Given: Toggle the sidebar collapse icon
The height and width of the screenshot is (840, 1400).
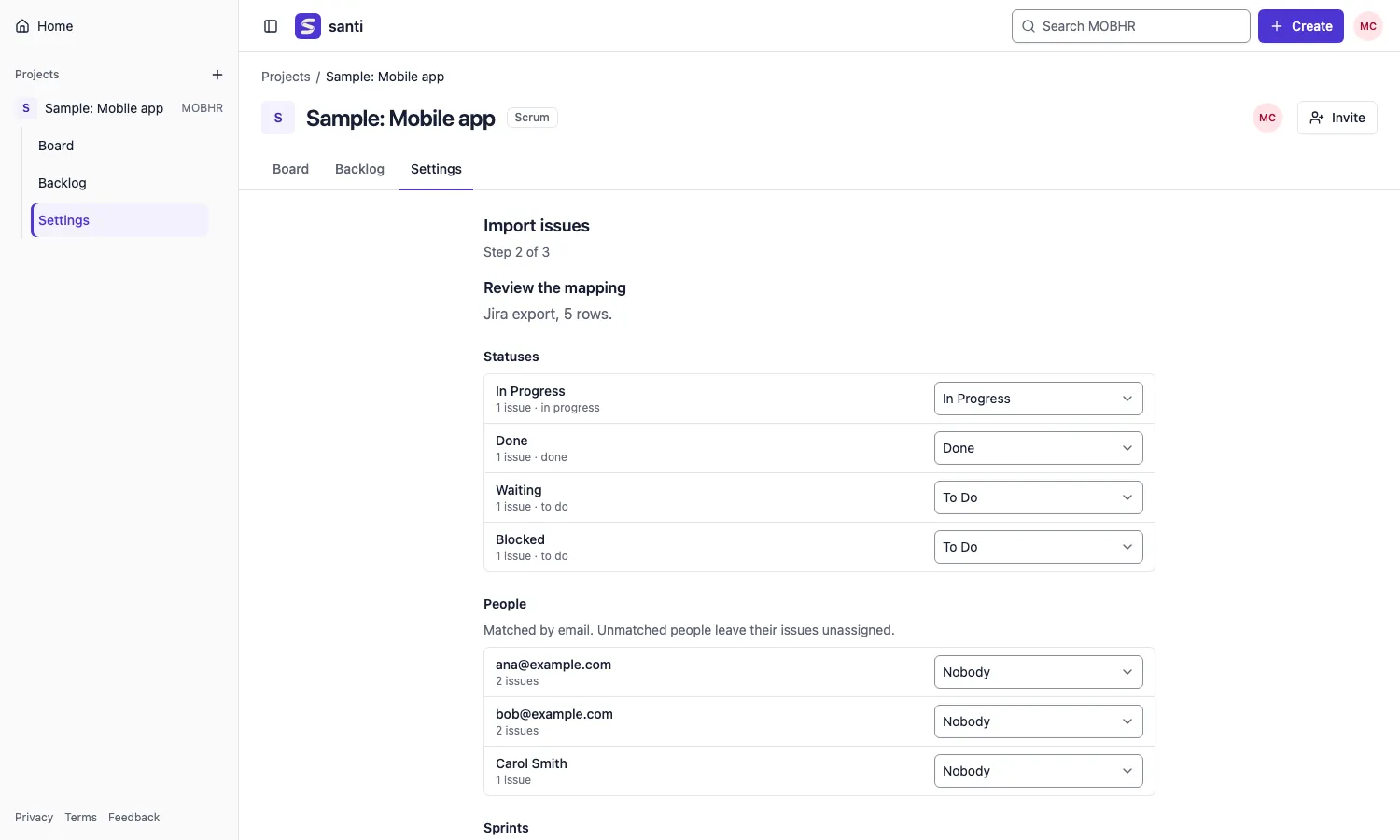Looking at the screenshot, I should pos(271,26).
